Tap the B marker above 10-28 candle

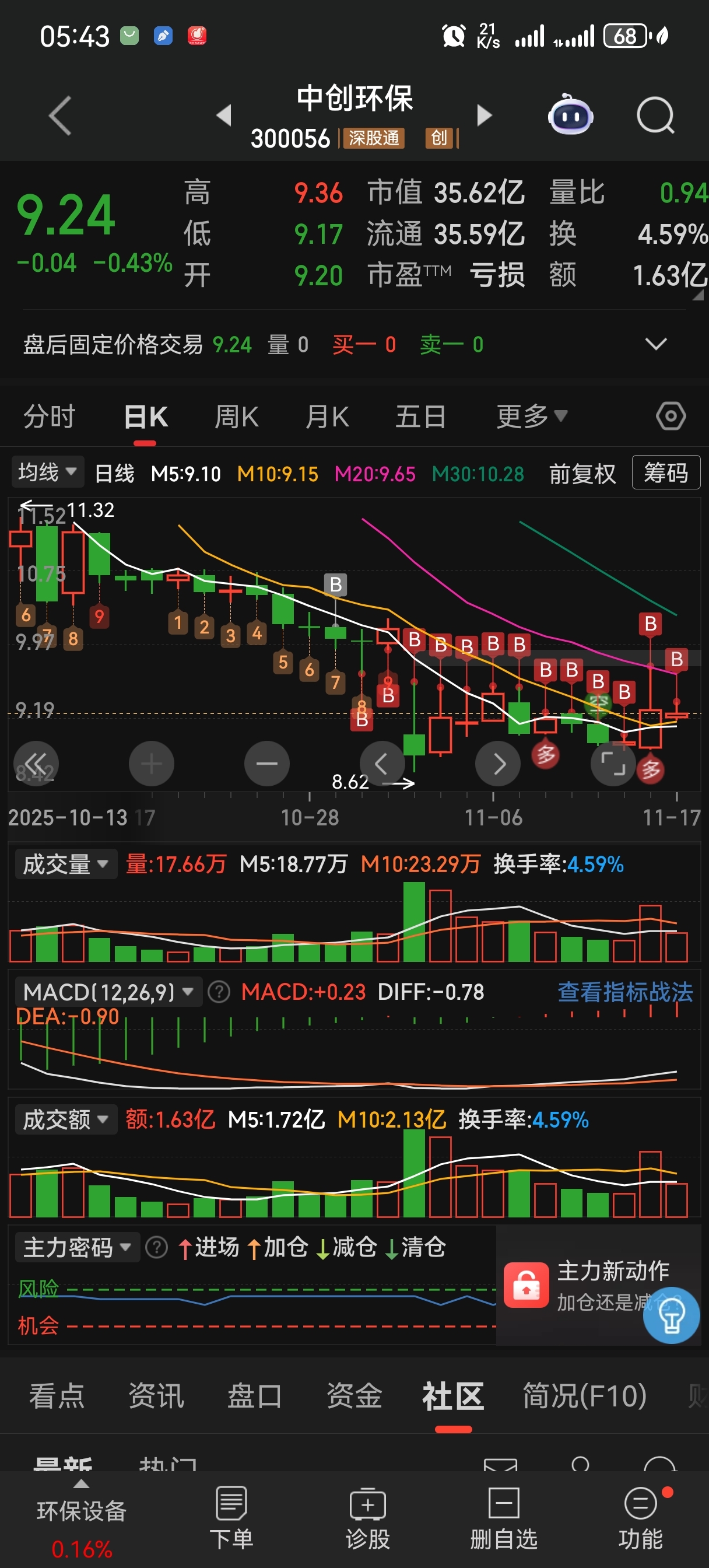pyautogui.click(x=335, y=584)
